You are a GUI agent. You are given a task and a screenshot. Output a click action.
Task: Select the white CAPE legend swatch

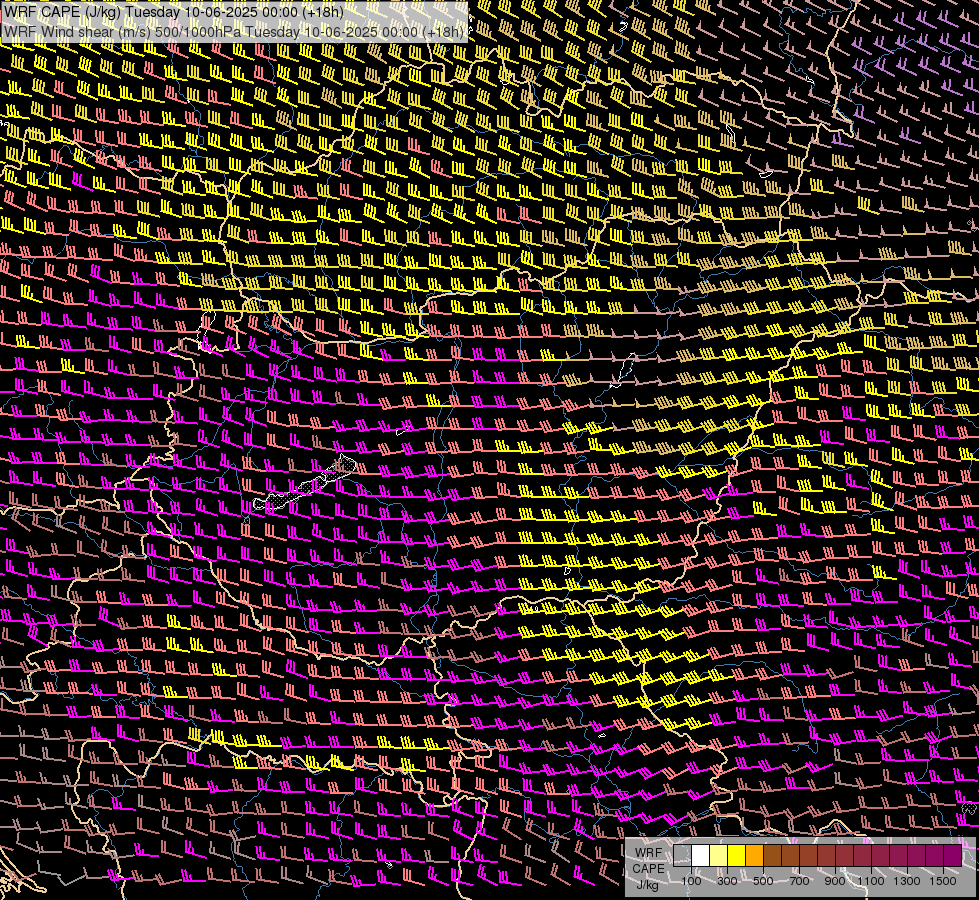coord(701,856)
